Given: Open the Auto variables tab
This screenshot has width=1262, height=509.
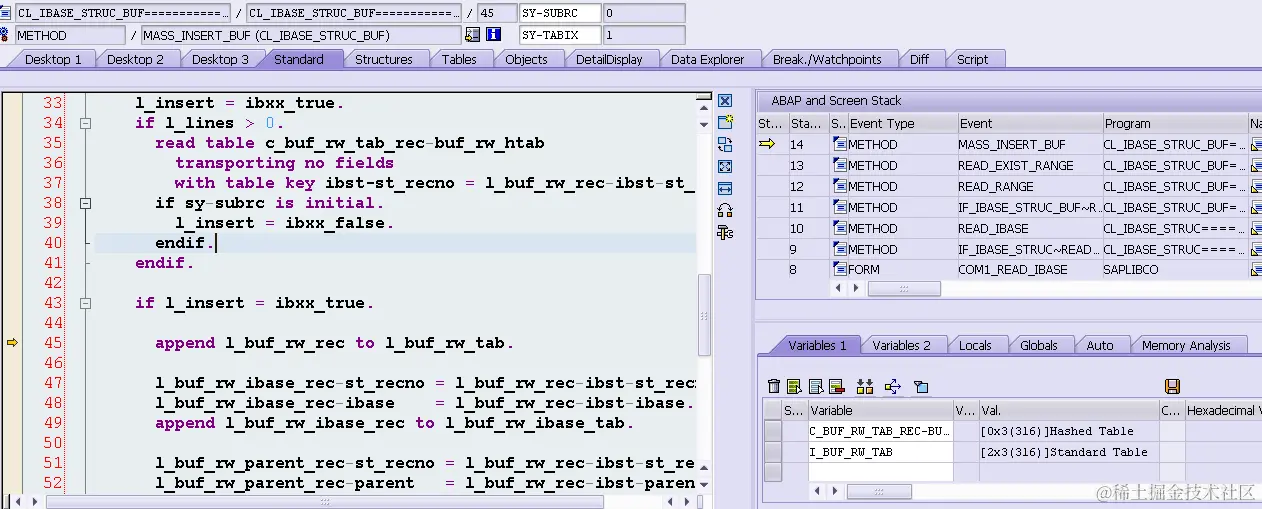Looking at the screenshot, I should [x=1100, y=345].
